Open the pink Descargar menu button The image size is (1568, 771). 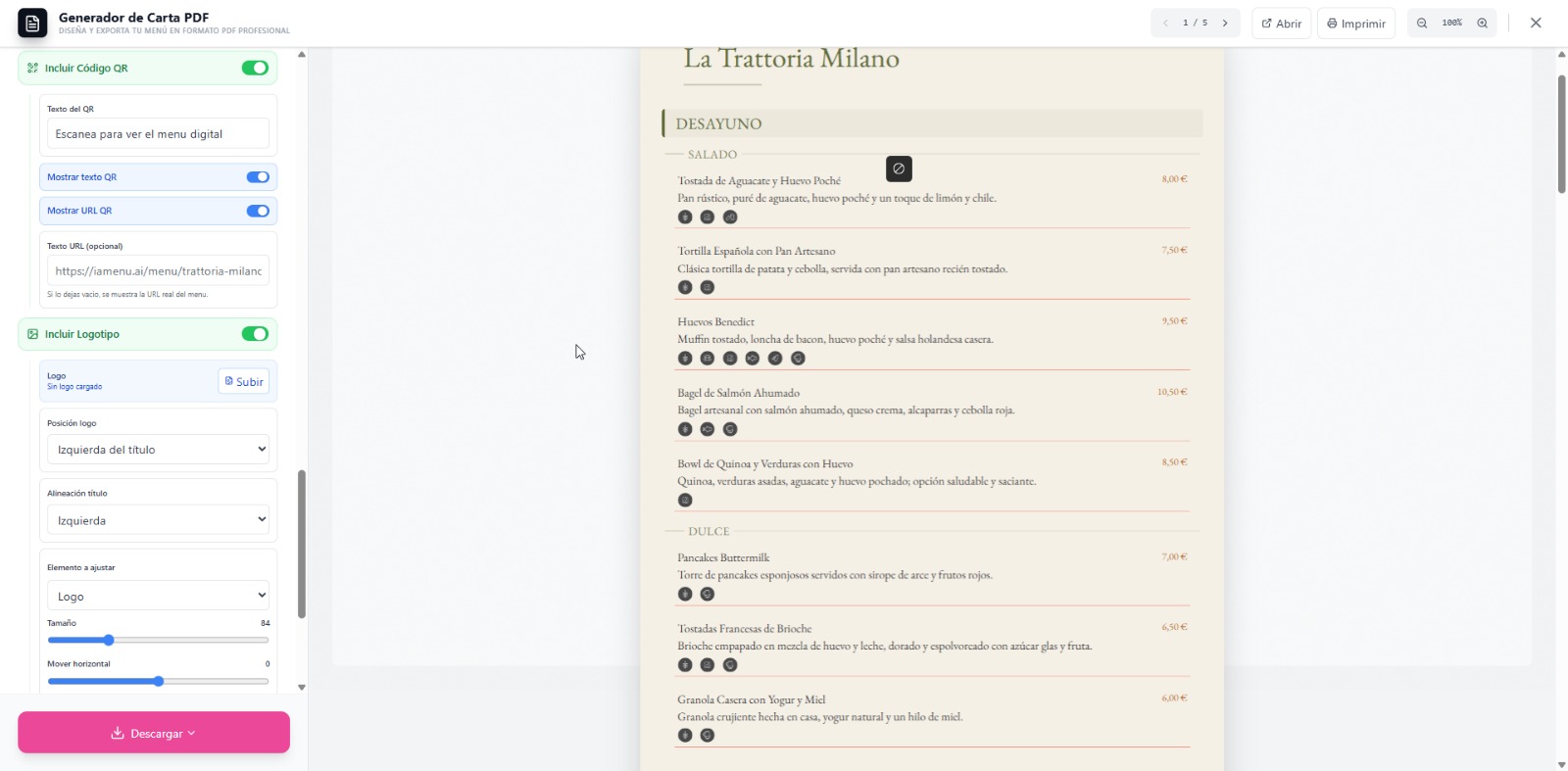[154, 733]
